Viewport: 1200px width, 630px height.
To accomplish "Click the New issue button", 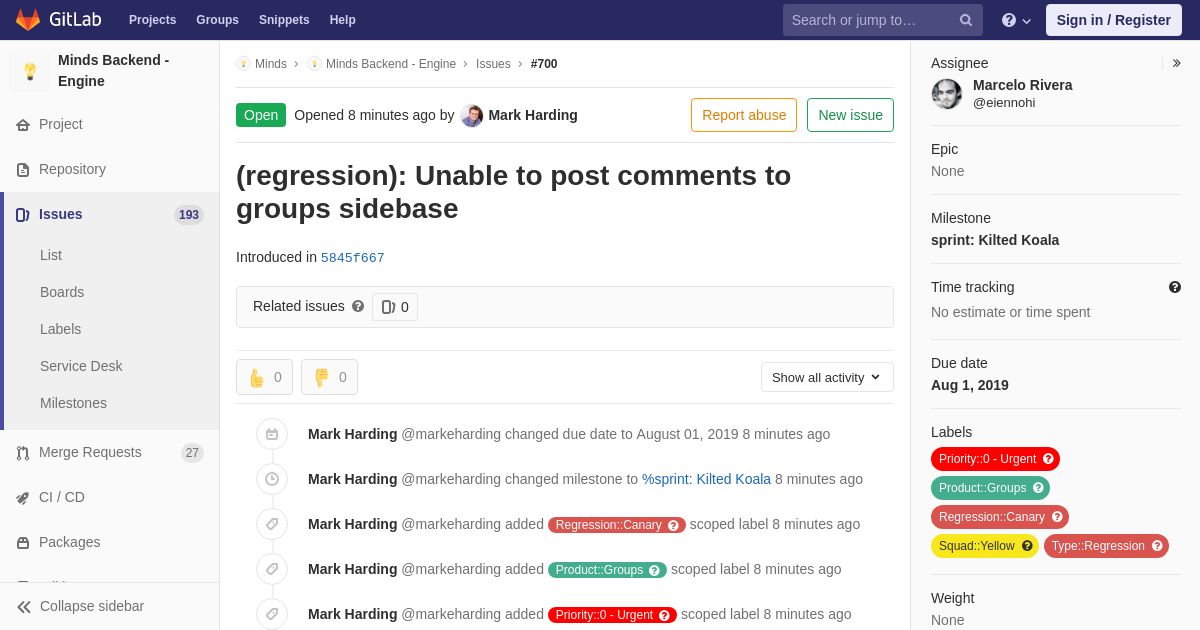I will click(850, 115).
